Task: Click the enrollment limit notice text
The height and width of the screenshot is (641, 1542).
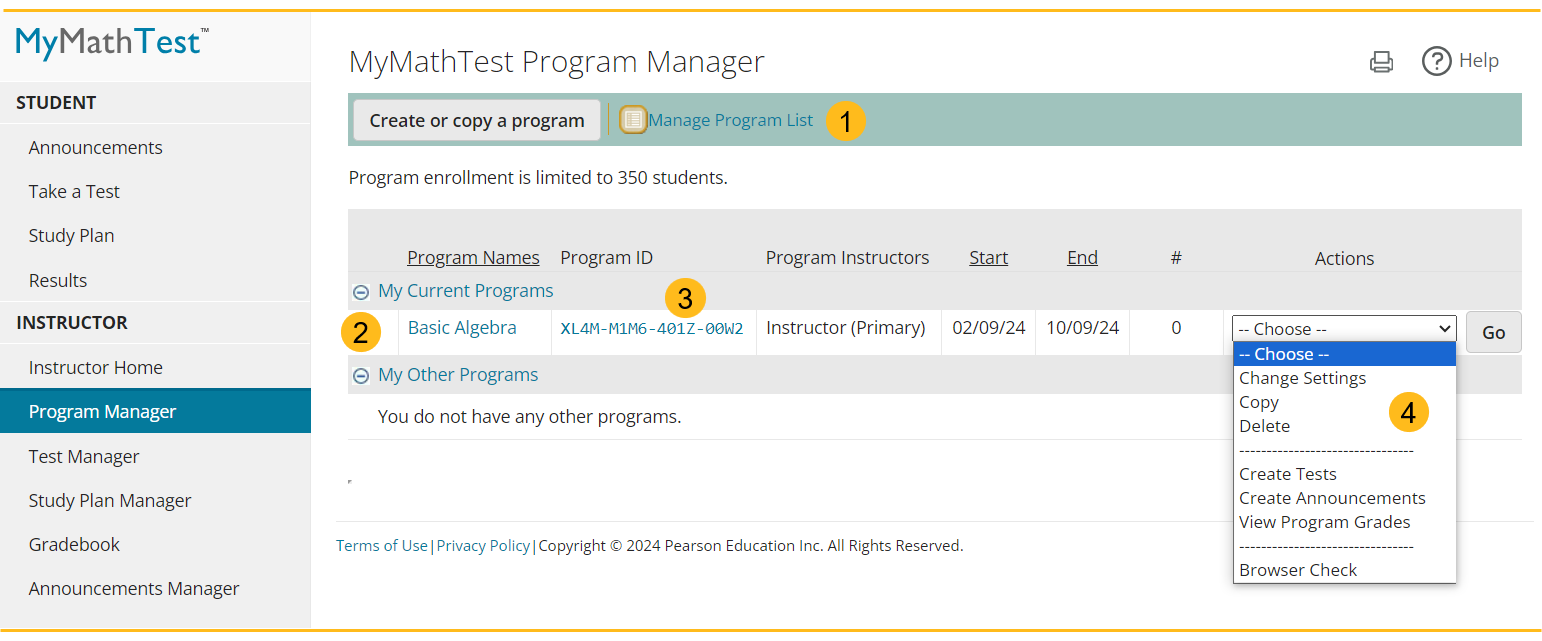Action: (538, 179)
